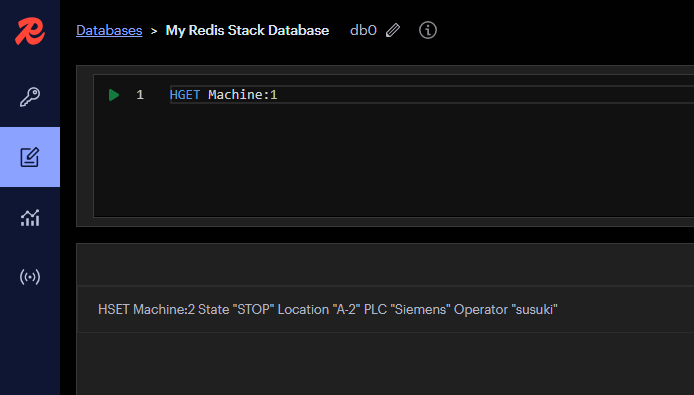The width and height of the screenshot is (694, 395).
Task: Select the Workbench editor icon in sidebar
Action: coord(30,157)
